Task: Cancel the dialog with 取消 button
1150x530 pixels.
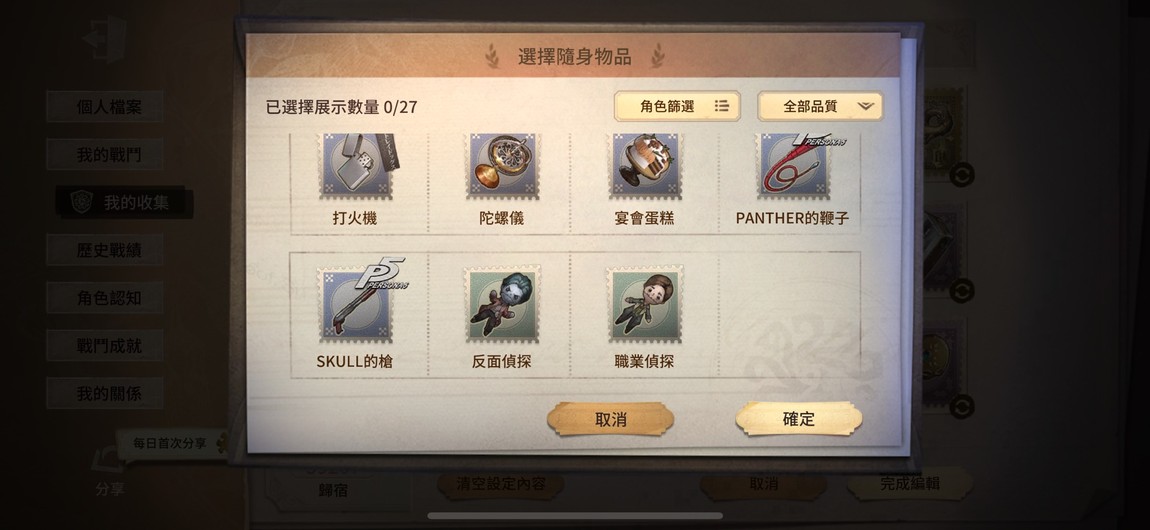Action: (610, 419)
